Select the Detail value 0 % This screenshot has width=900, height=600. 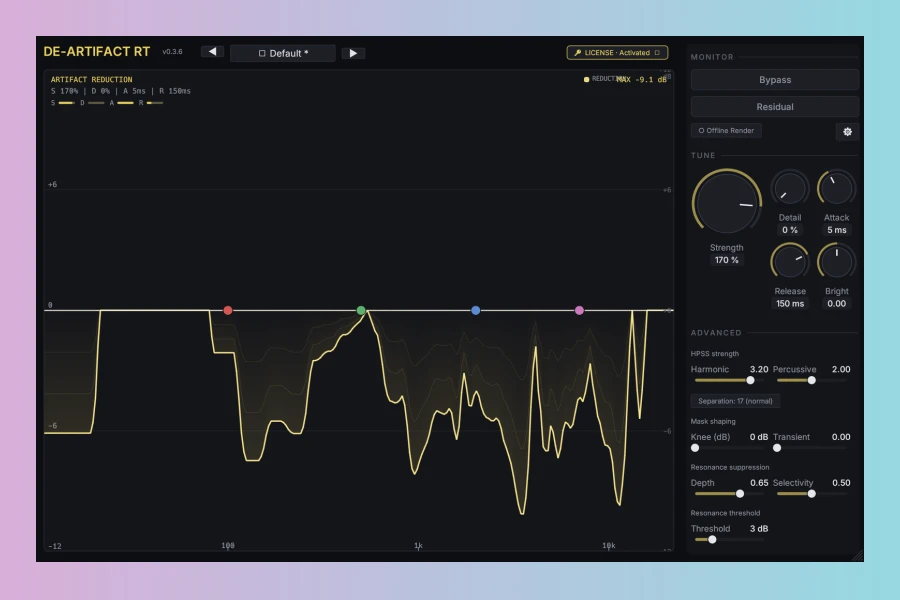point(790,230)
